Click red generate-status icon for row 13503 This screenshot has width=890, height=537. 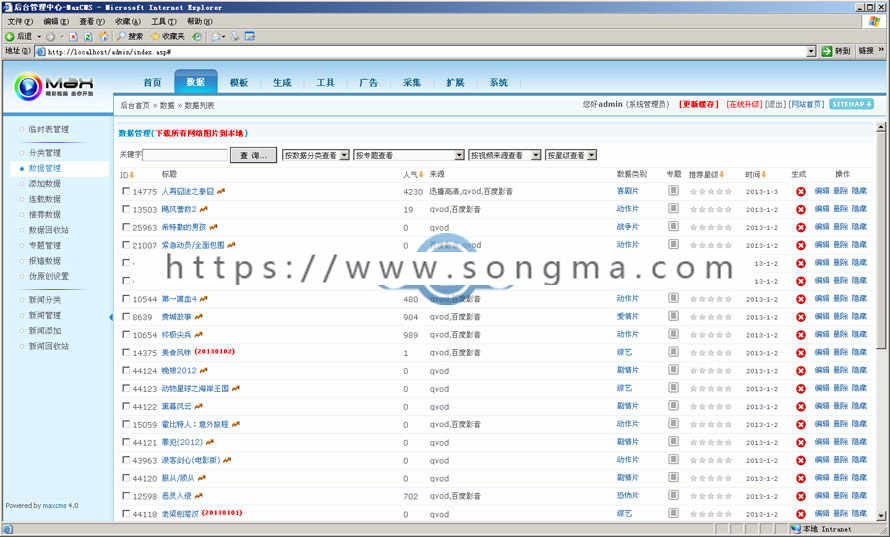tap(800, 209)
